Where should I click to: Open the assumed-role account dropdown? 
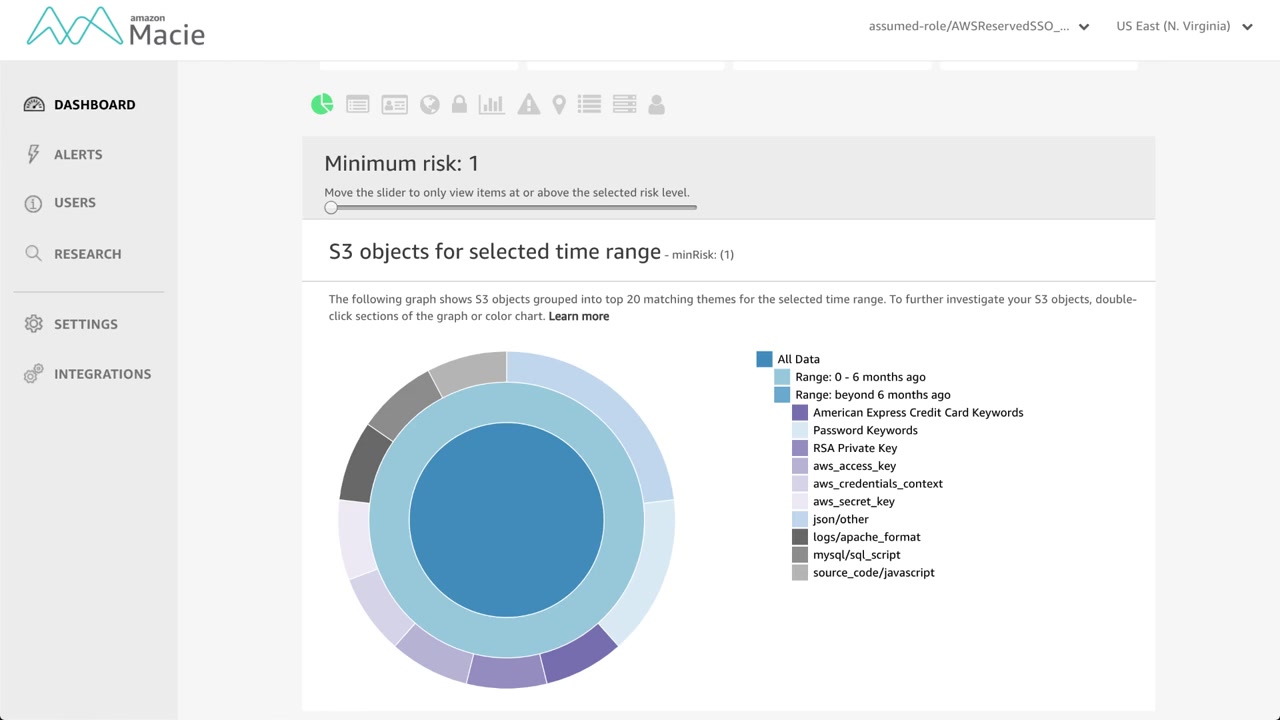[x=978, y=27]
